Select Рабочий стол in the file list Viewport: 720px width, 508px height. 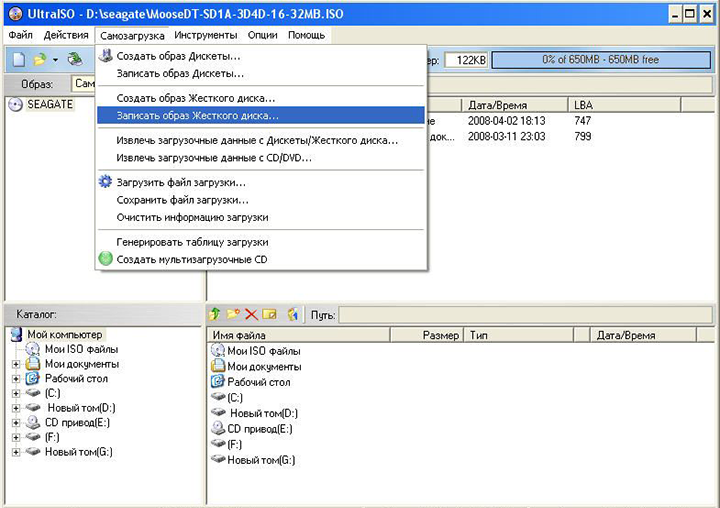point(259,382)
